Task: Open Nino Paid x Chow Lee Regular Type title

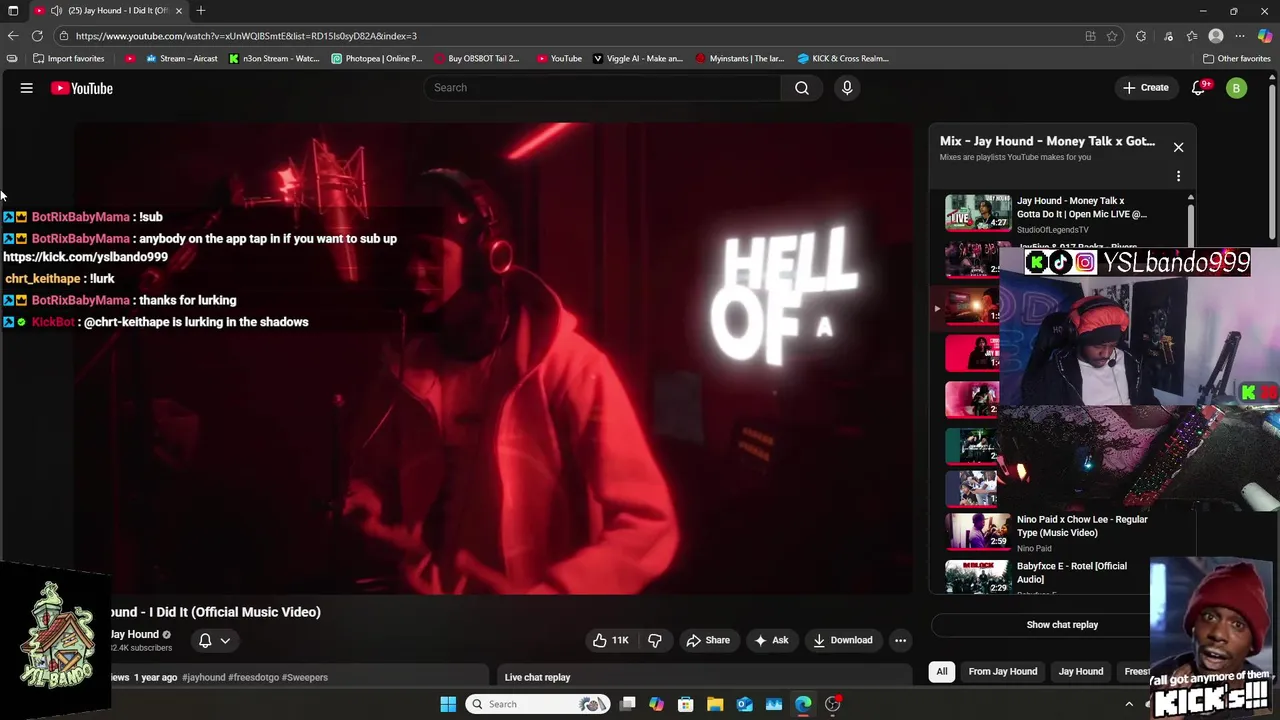Action: (1082, 526)
